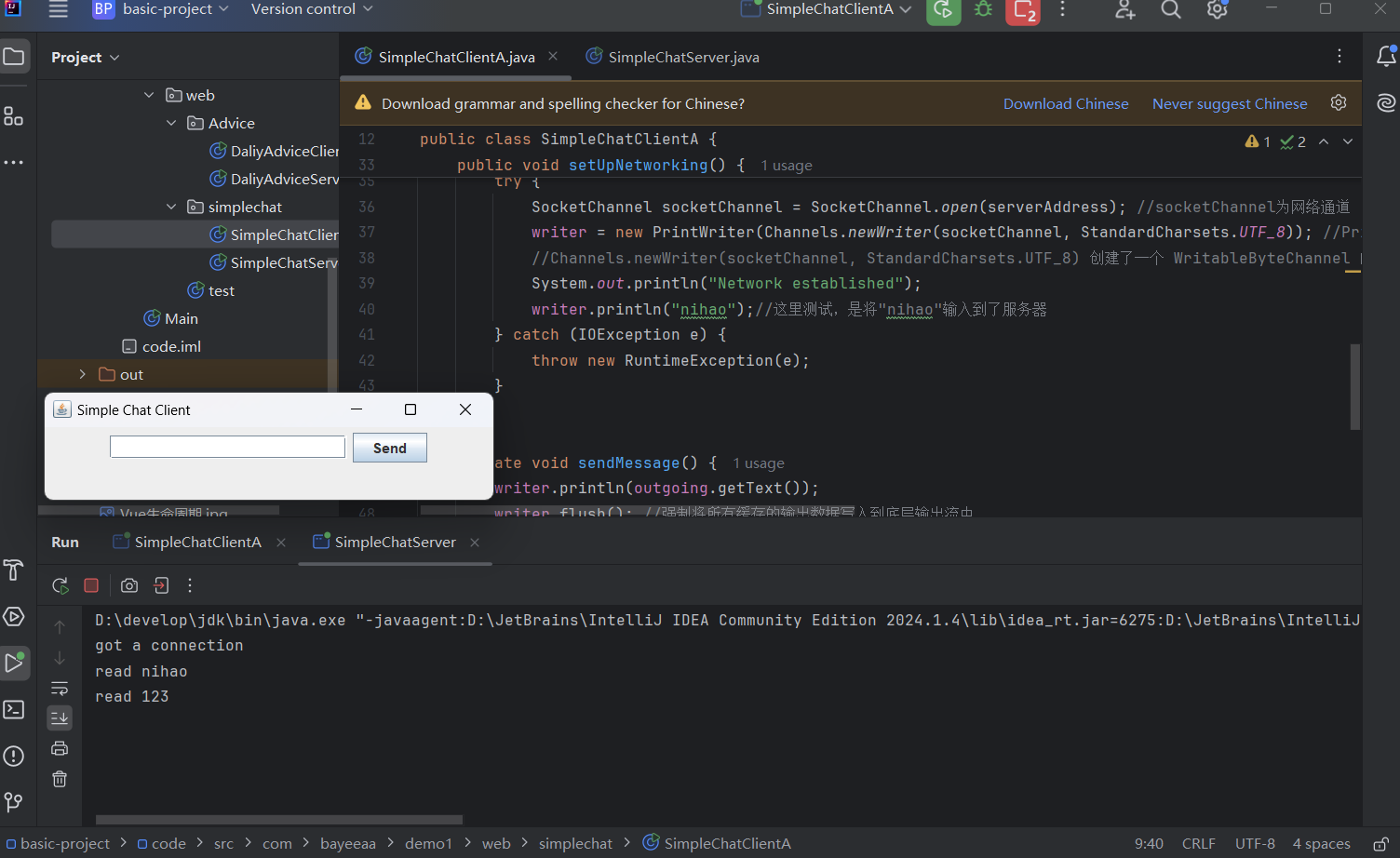The image size is (1400, 858).
Task: Open the grammar checker banner settings gear
Action: [1339, 102]
